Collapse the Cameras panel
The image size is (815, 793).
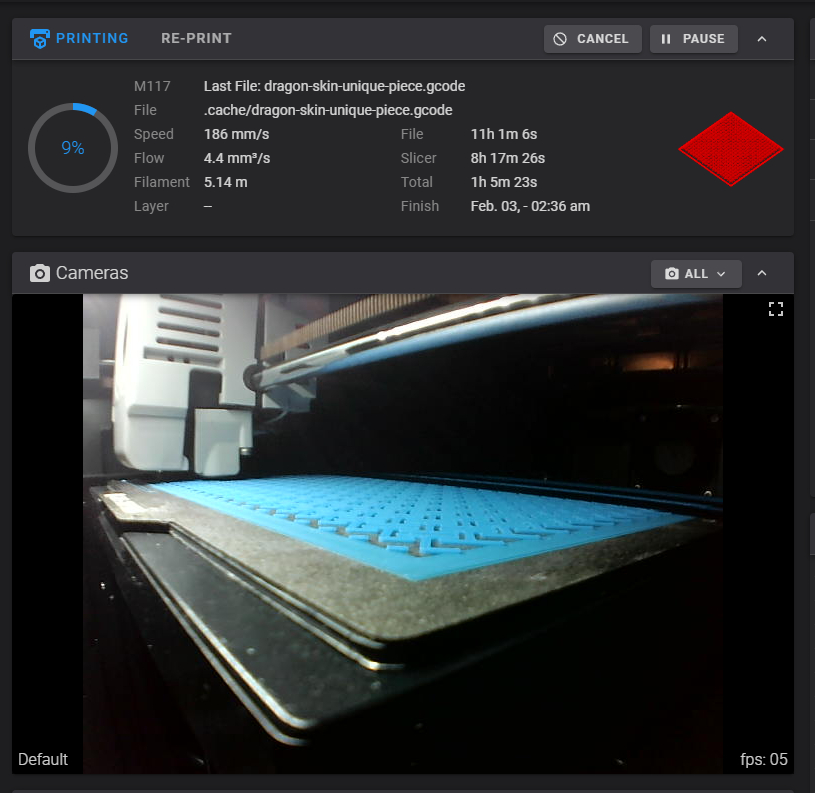(x=762, y=273)
